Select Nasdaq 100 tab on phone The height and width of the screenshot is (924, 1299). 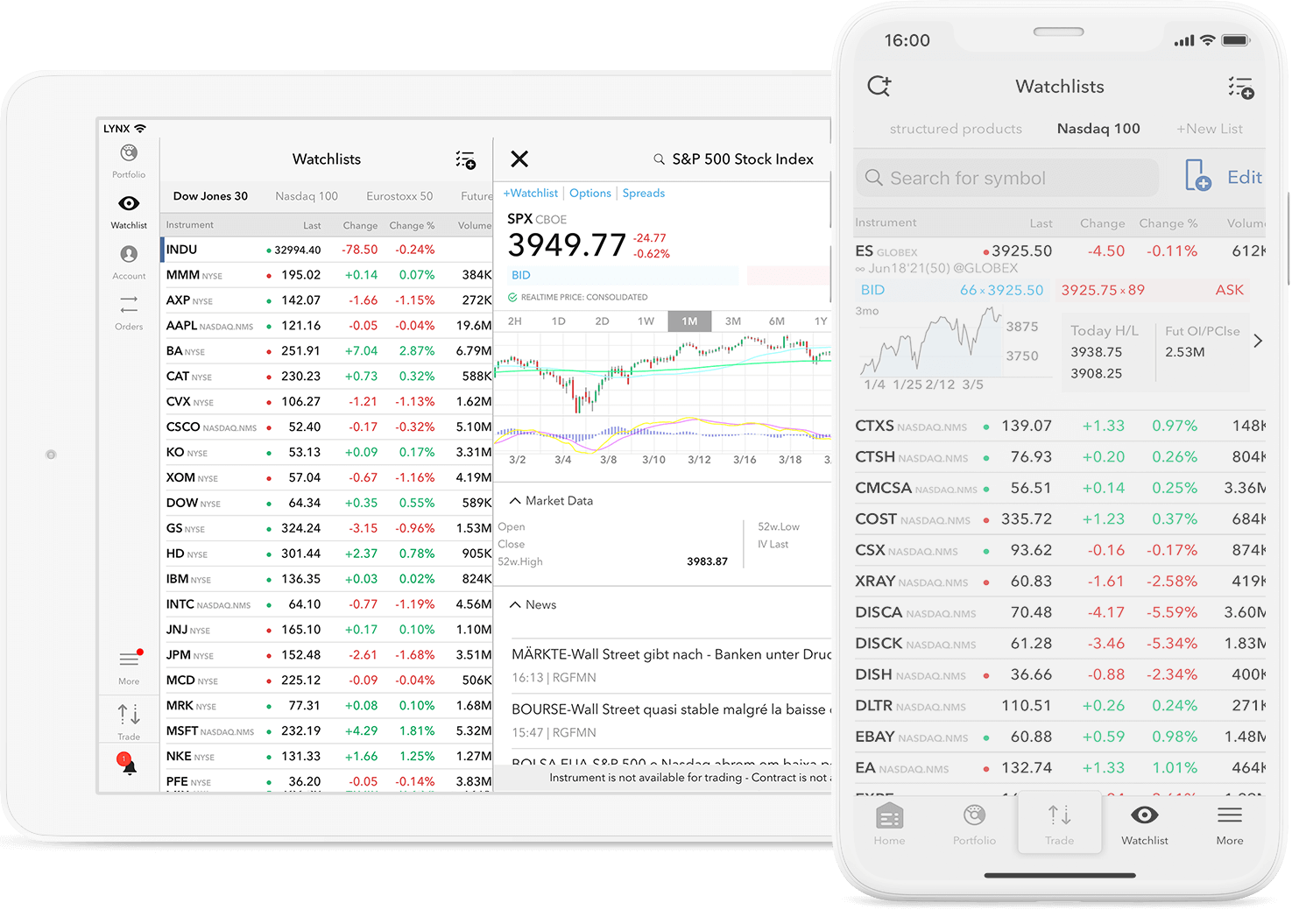point(1098,129)
